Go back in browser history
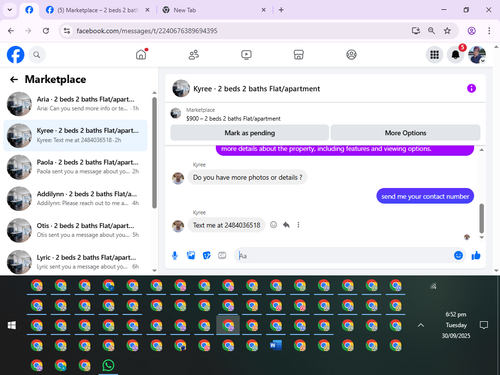The height and width of the screenshot is (375, 500). click(11, 31)
